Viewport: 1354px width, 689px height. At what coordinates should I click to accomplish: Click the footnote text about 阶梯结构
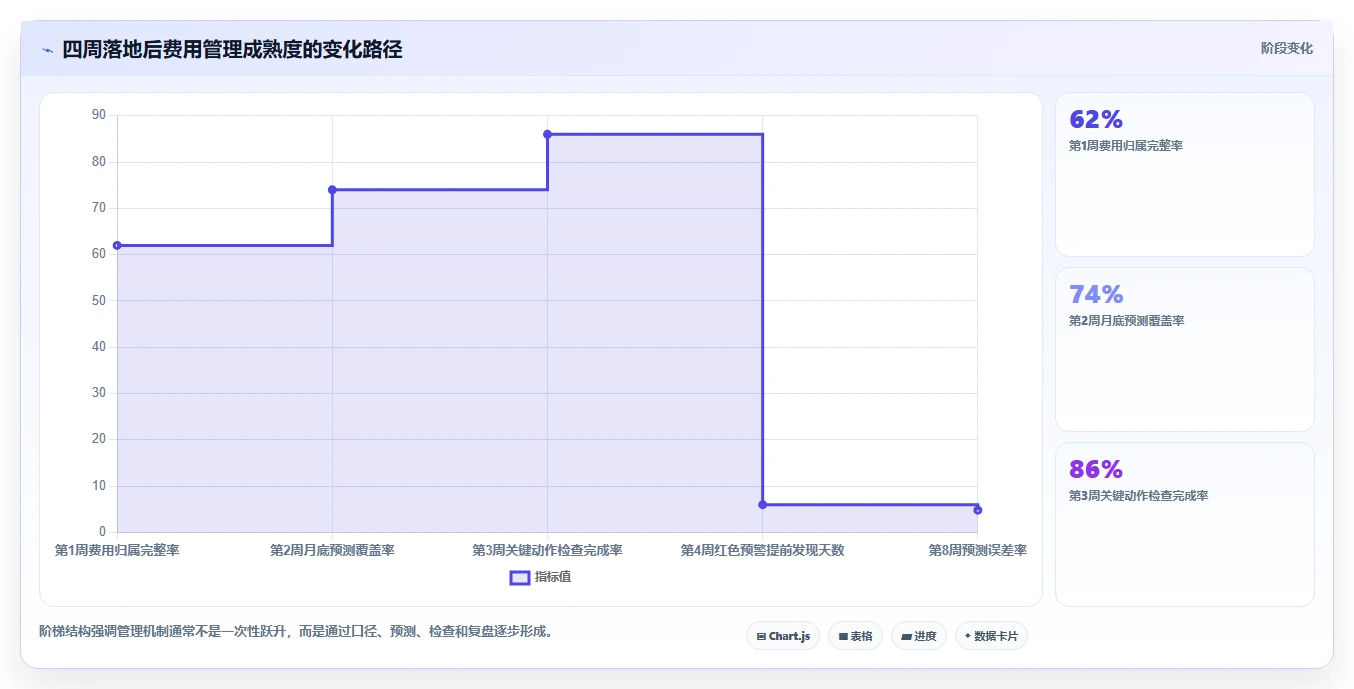point(296,631)
